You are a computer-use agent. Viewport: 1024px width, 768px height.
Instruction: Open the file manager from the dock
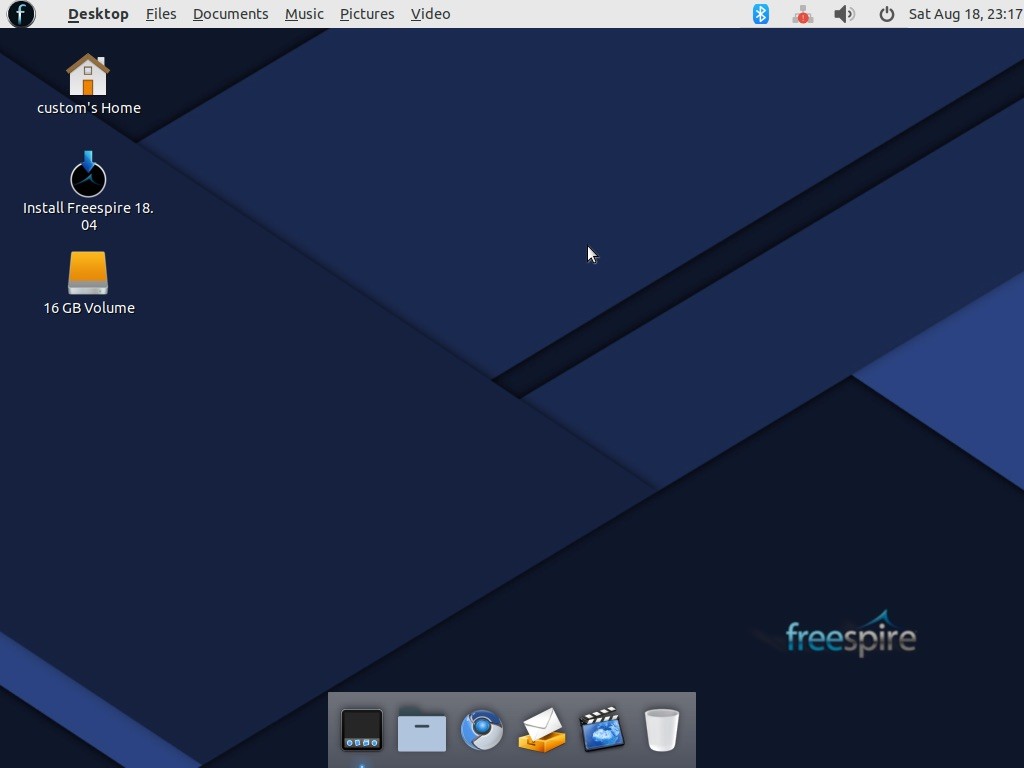pos(422,730)
